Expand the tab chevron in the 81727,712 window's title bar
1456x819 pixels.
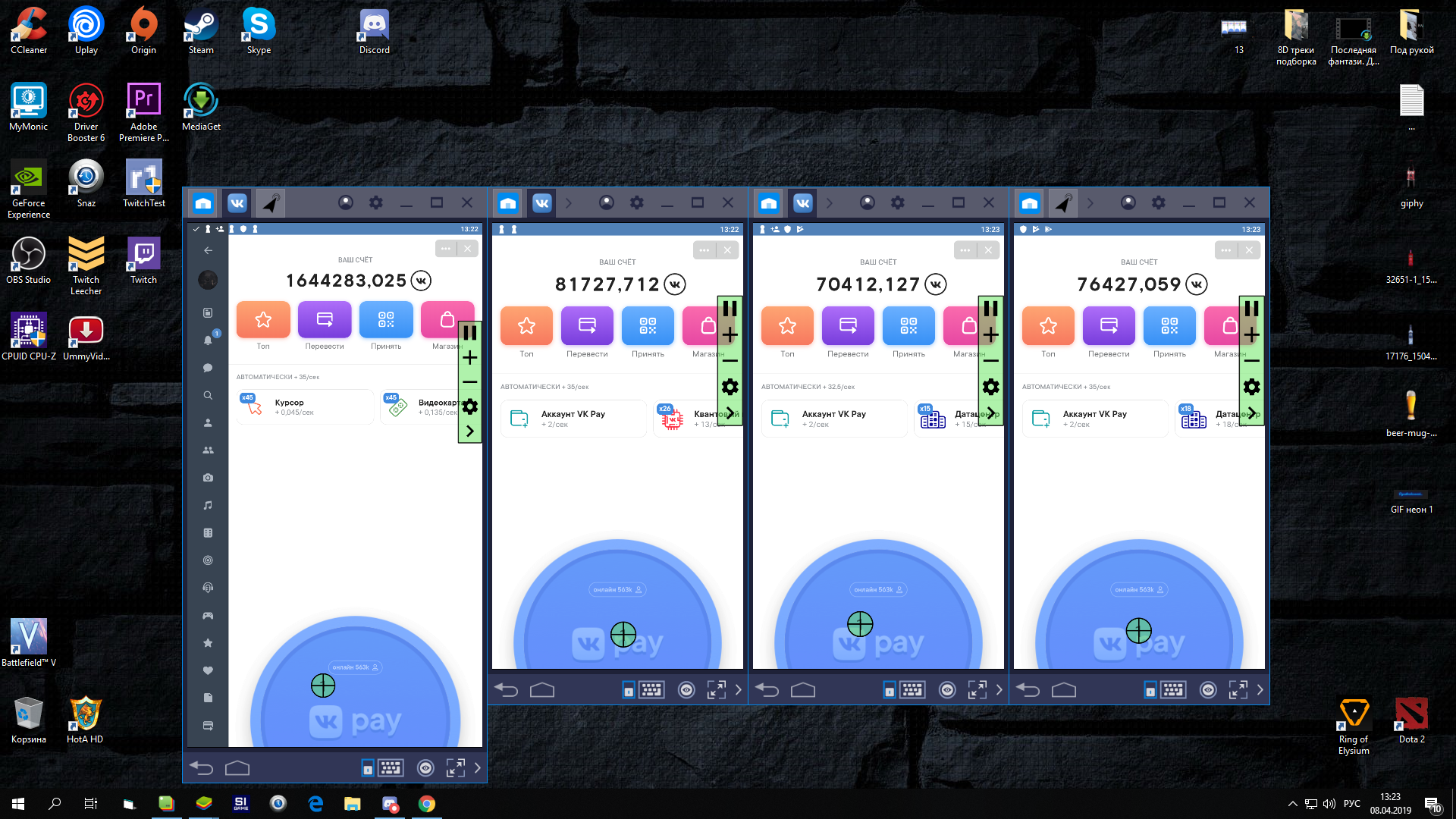point(569,203)
